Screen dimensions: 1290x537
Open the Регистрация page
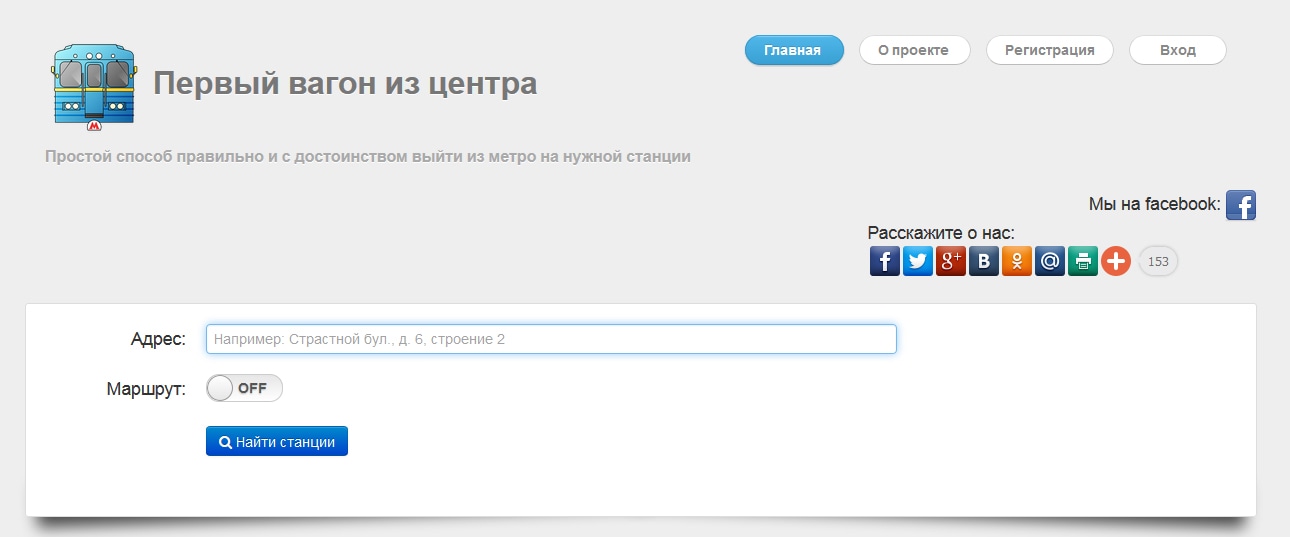click(x=1049, y=50)
